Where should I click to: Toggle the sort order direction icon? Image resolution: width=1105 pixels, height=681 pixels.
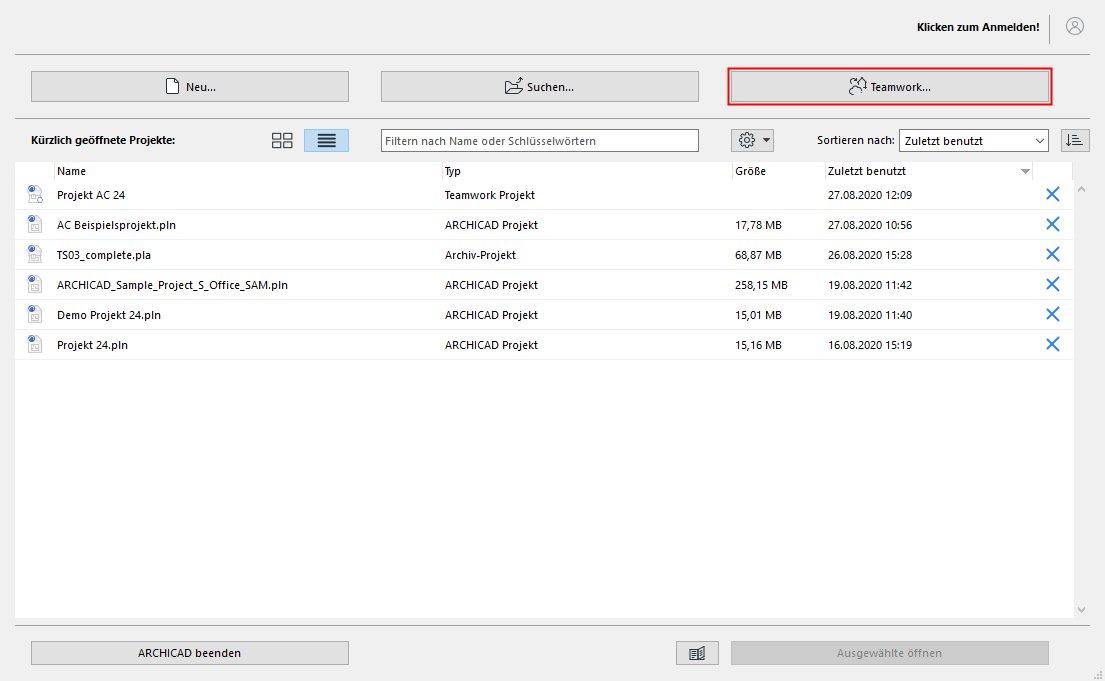[1075, 140]
